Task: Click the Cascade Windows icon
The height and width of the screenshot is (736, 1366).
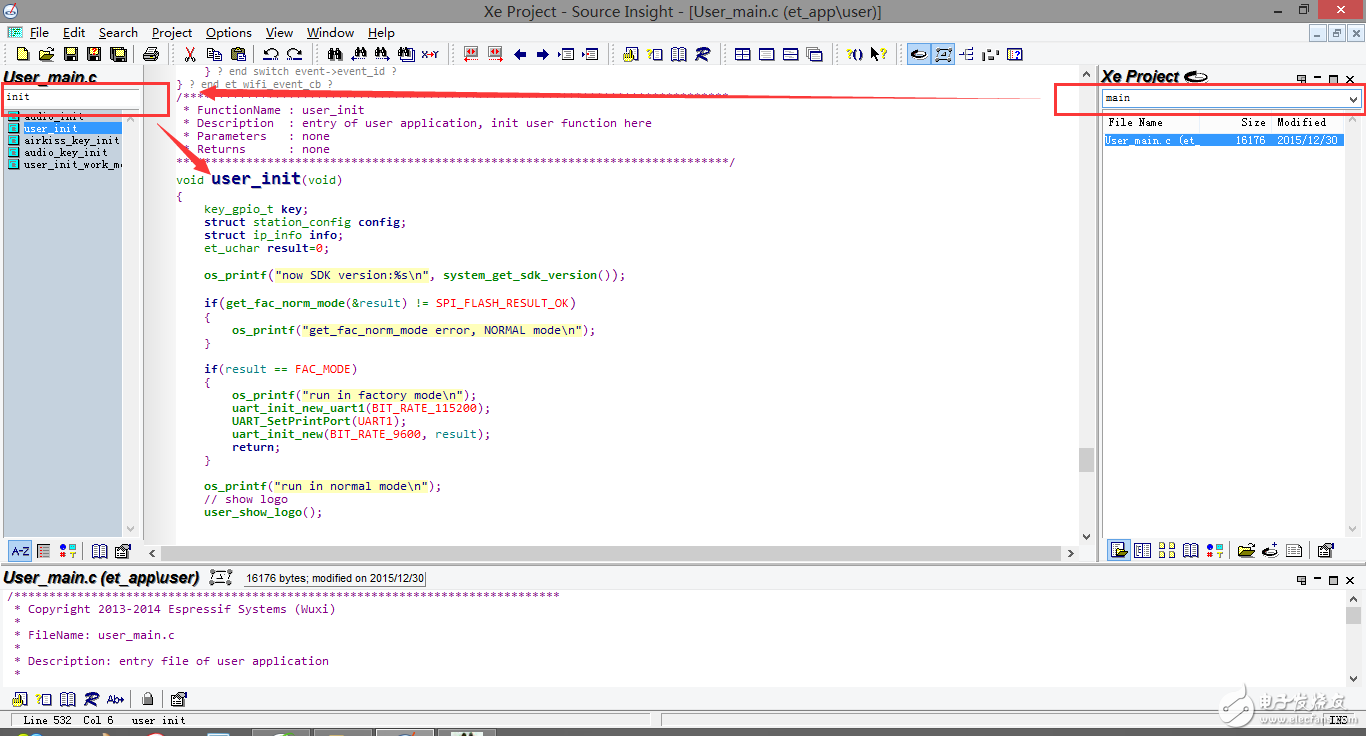Action: pos(815,54)
